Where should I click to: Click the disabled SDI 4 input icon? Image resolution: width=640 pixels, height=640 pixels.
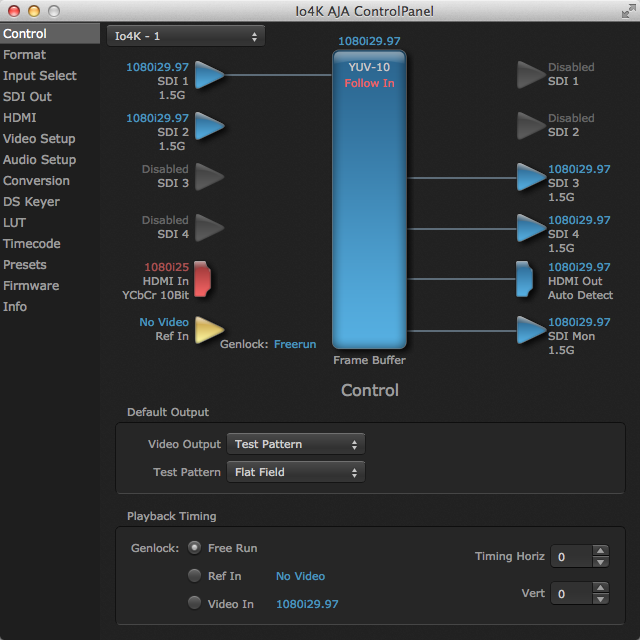tap(208, 229)
